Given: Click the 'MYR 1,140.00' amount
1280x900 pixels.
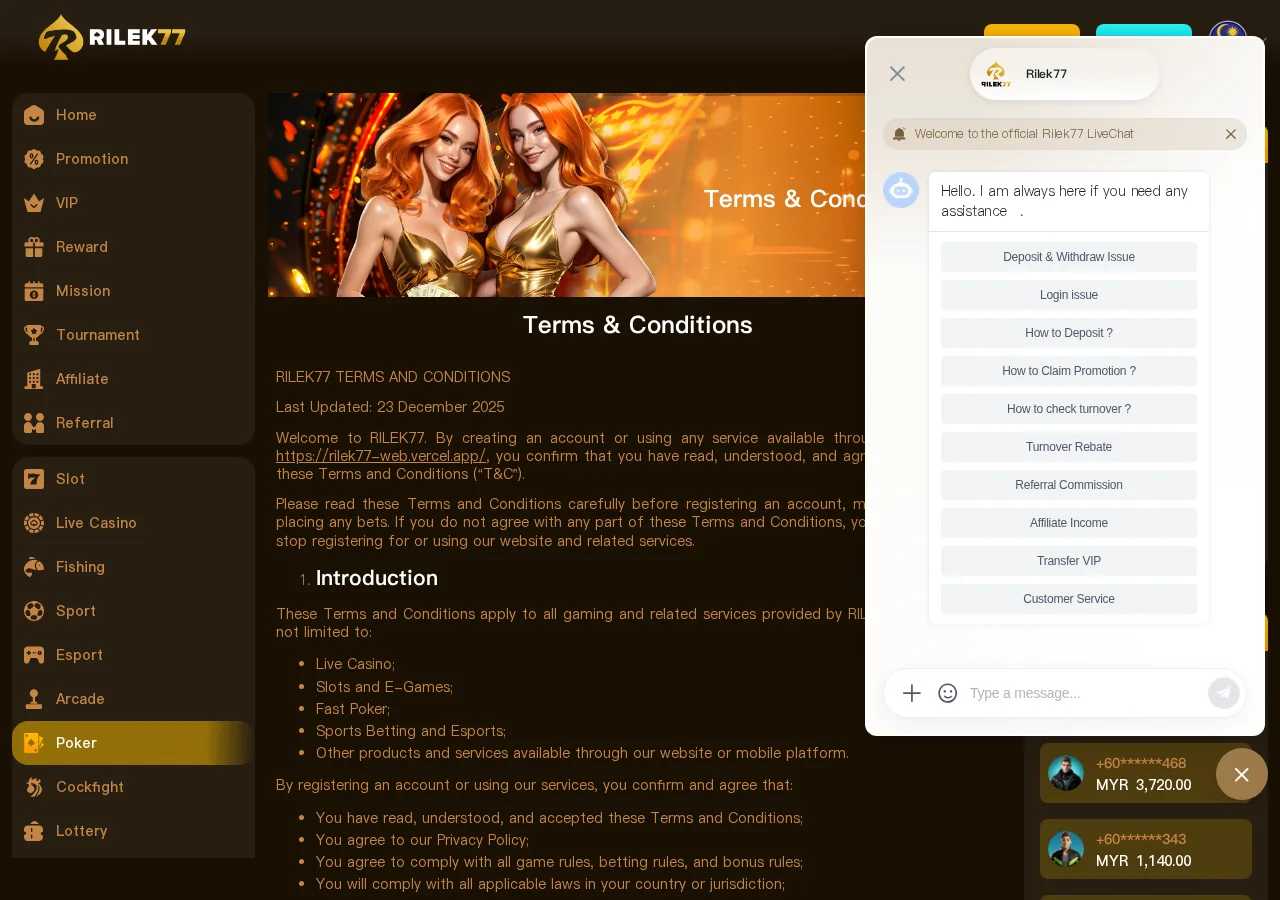Looking at the screenshot, I should point(1143,861).
